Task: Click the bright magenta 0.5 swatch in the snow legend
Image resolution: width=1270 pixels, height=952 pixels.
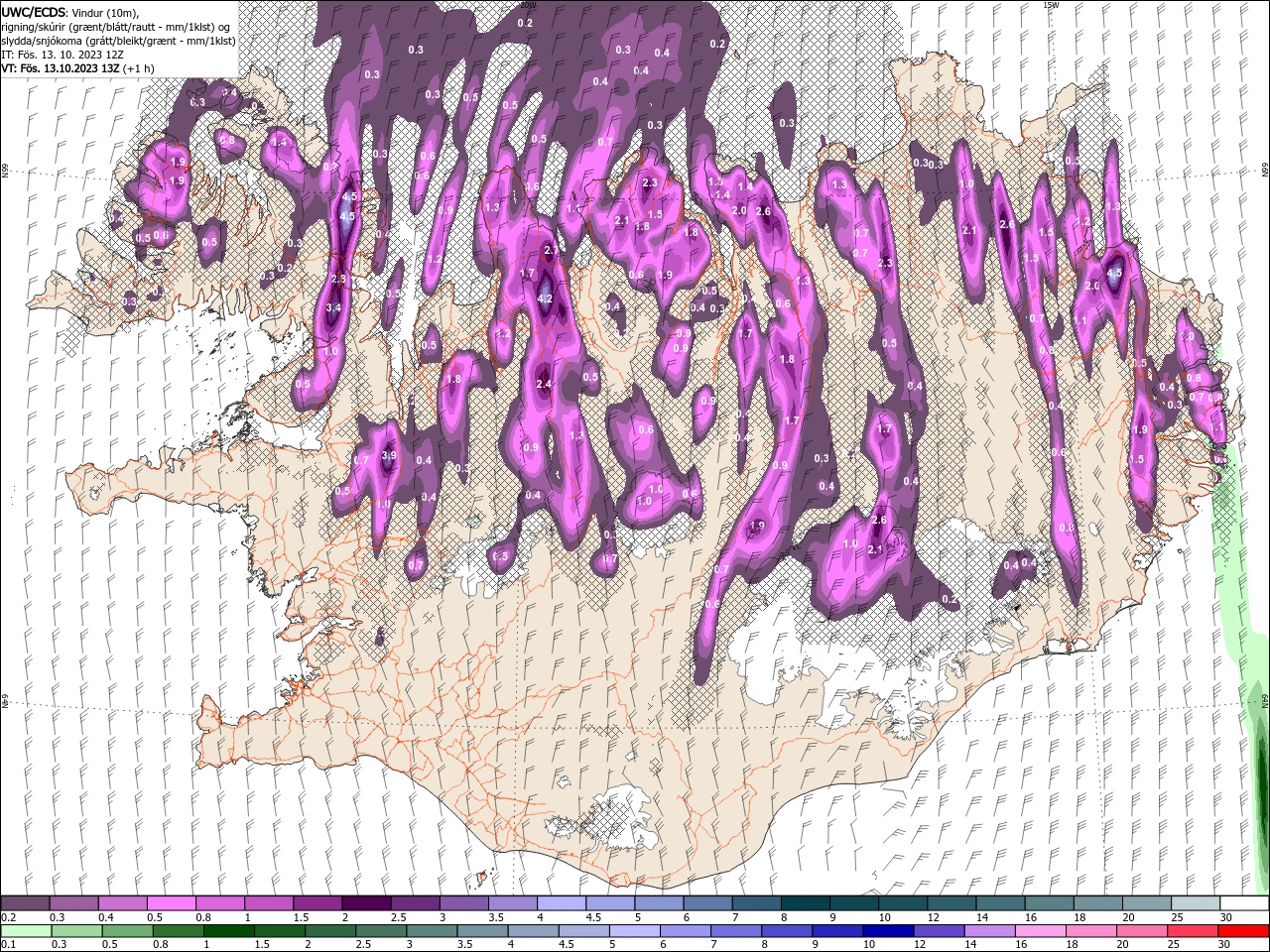Action: [171, 903]
